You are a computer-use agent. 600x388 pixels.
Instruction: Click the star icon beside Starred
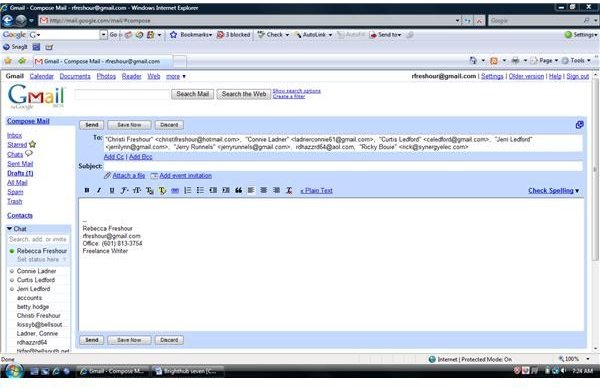tap(33, 144)
